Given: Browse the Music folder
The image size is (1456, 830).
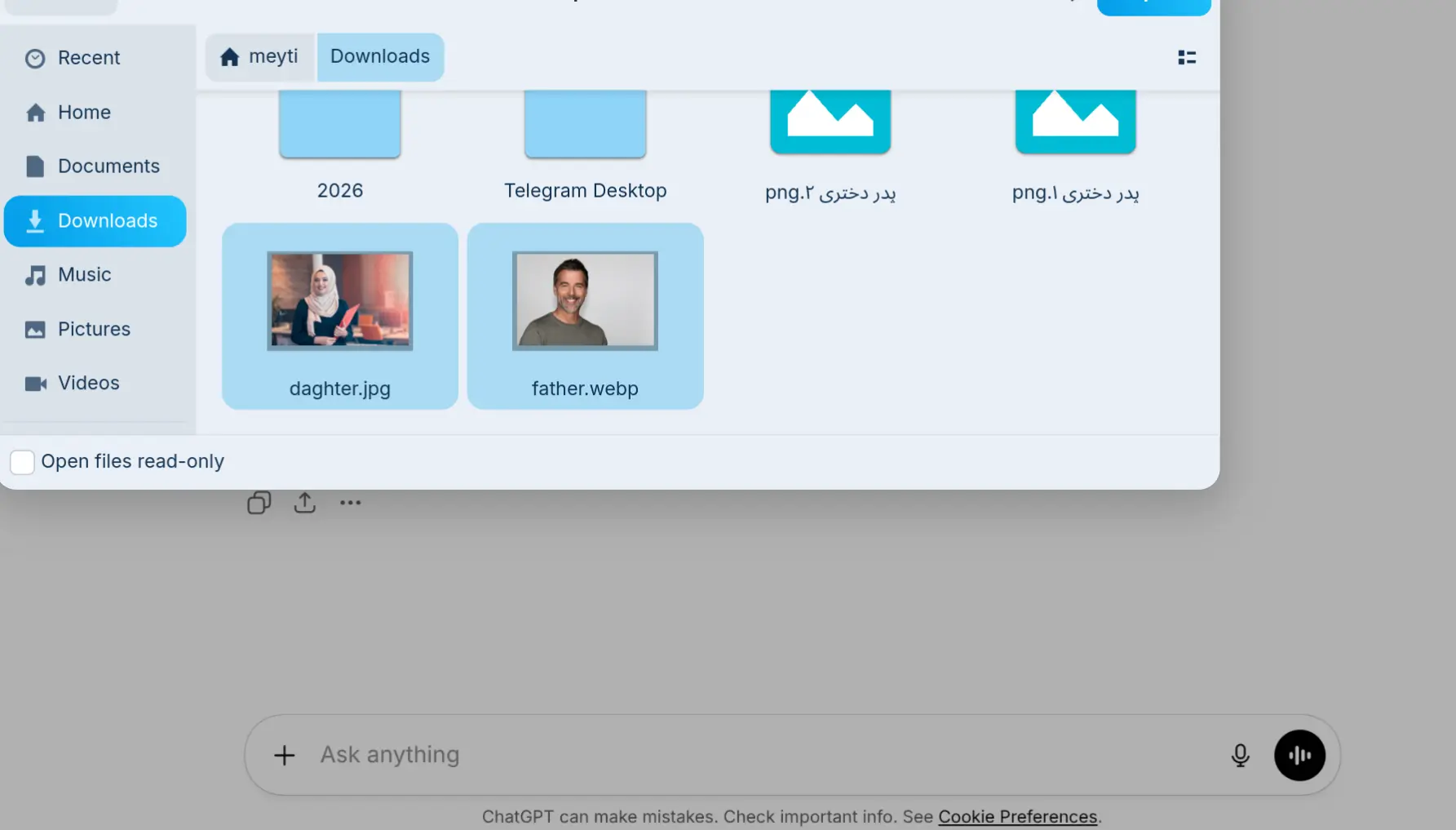Looking at the screenshot, I should (85, 274).
